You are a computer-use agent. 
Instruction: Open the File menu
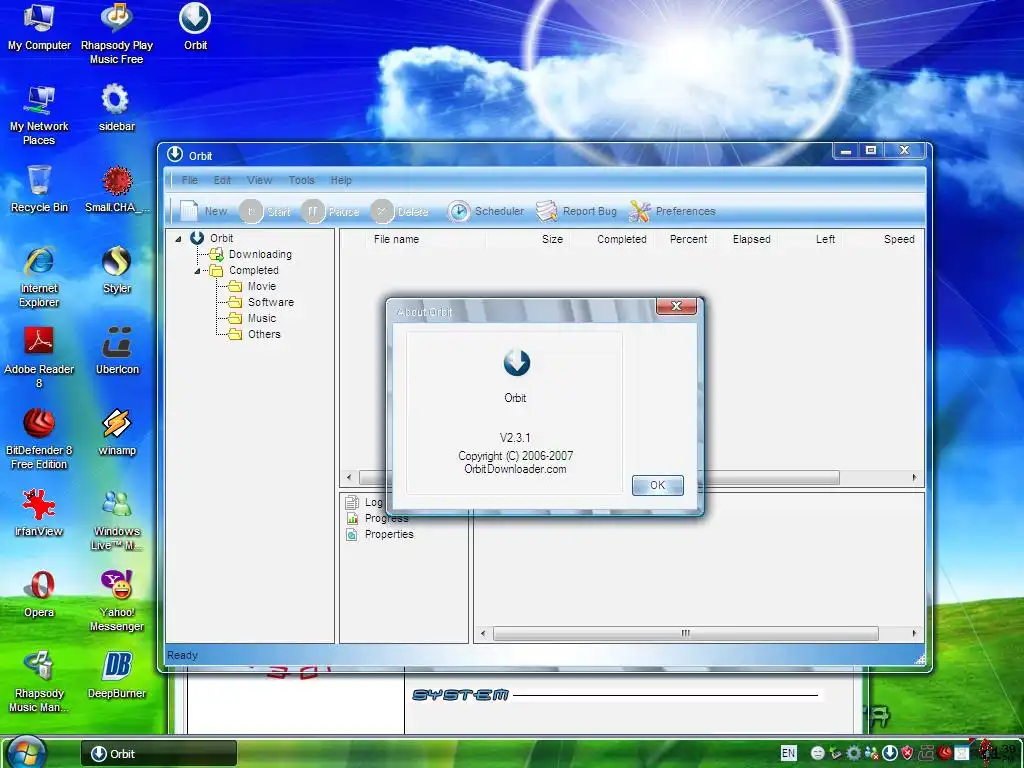click(190, 180)
